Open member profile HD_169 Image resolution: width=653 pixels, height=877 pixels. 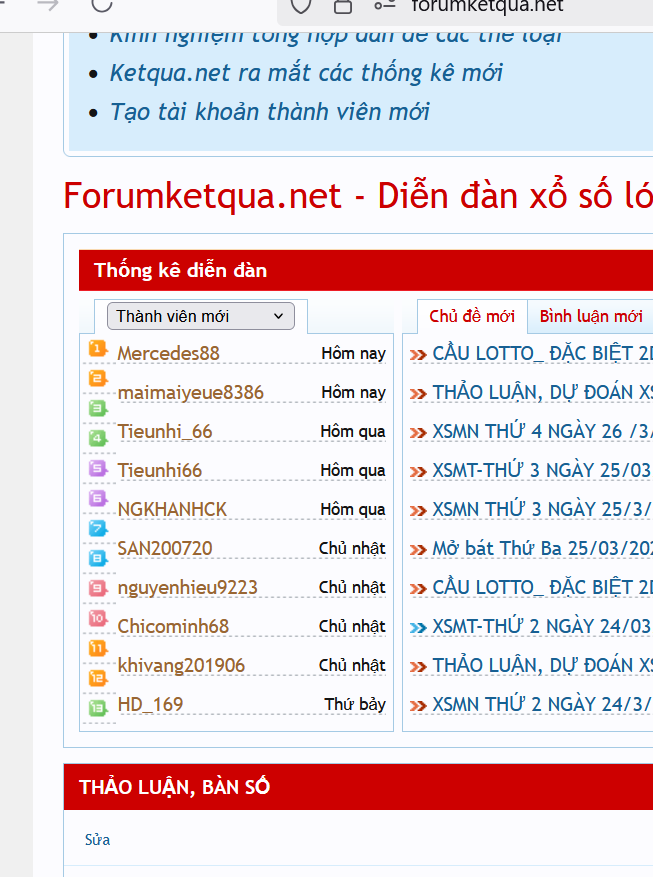(150, 705)
